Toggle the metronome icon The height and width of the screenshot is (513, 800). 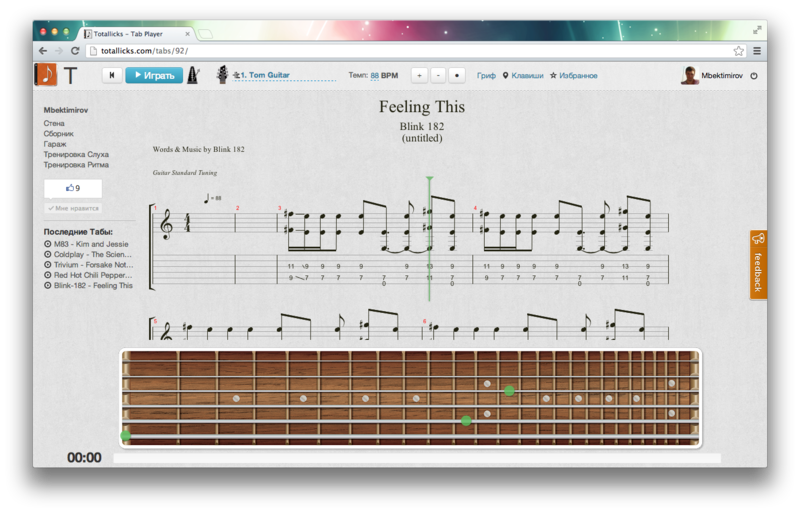[x=193, y=75]
